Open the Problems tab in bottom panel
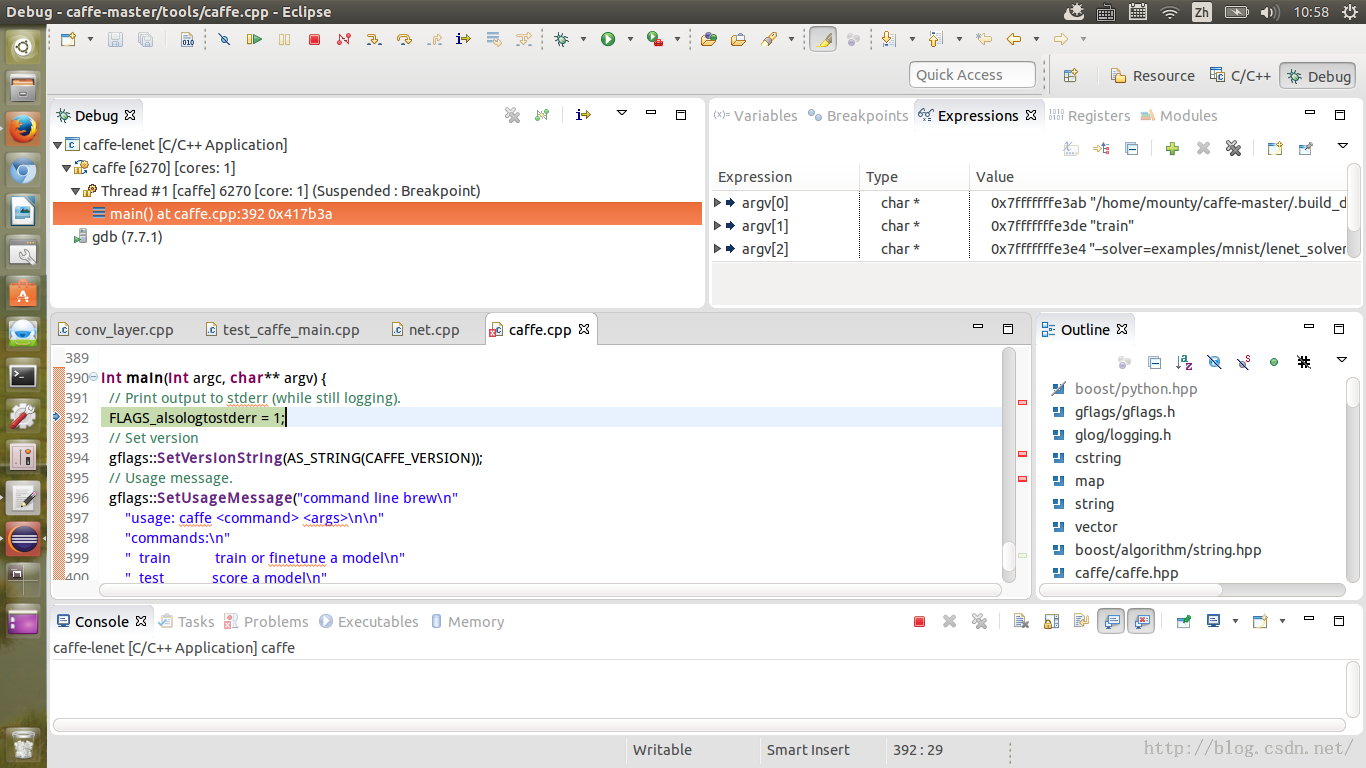Screen dimensions: 1366x768 coord(266,621)
